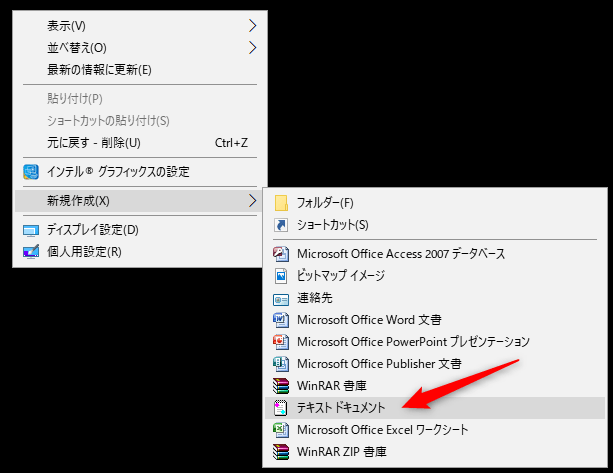Click the Ctrl+Z shortcut label
This screenshot has width=613, height=473.
pos(231,143)
